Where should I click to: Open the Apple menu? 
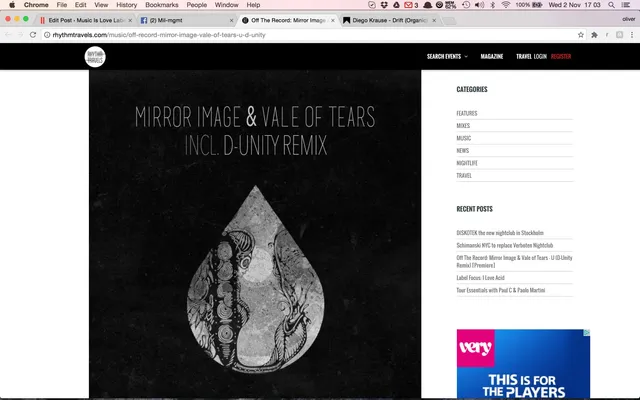click(12, 5)
